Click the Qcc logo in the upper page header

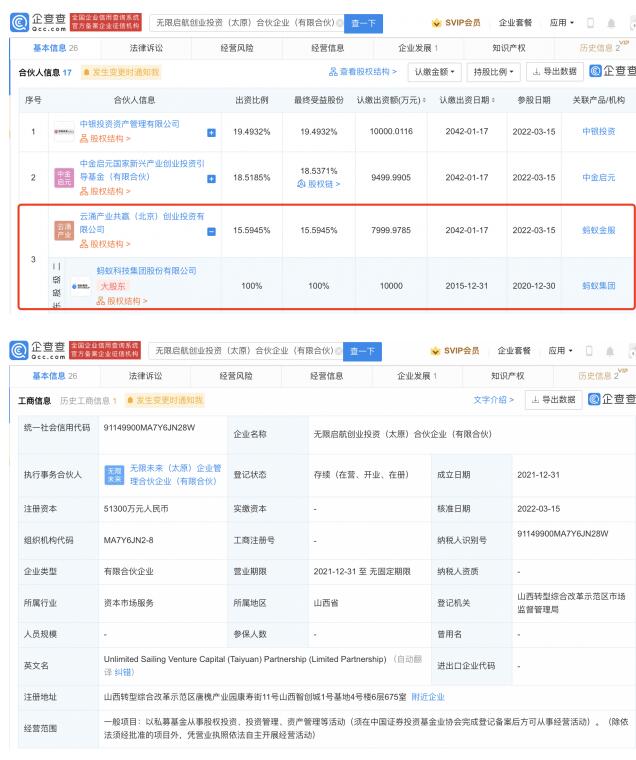38,22
